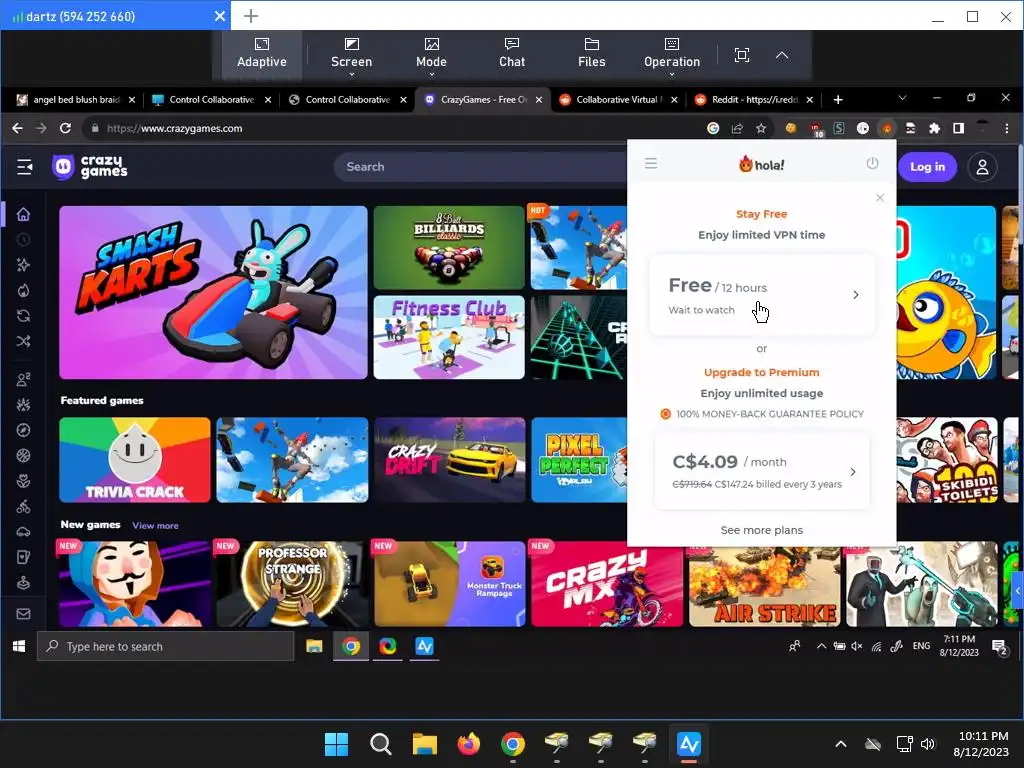The image size is (1024, 768).
Task: Click the Home icon in sidebar
Action: (x=24, y=214)
